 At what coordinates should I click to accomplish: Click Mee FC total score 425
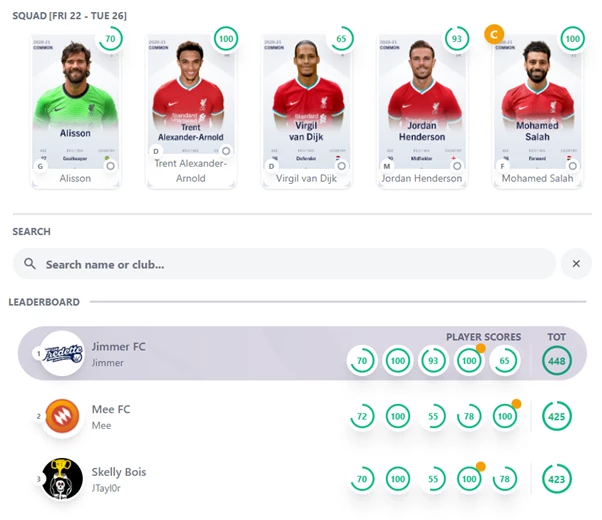coord(557,416)
